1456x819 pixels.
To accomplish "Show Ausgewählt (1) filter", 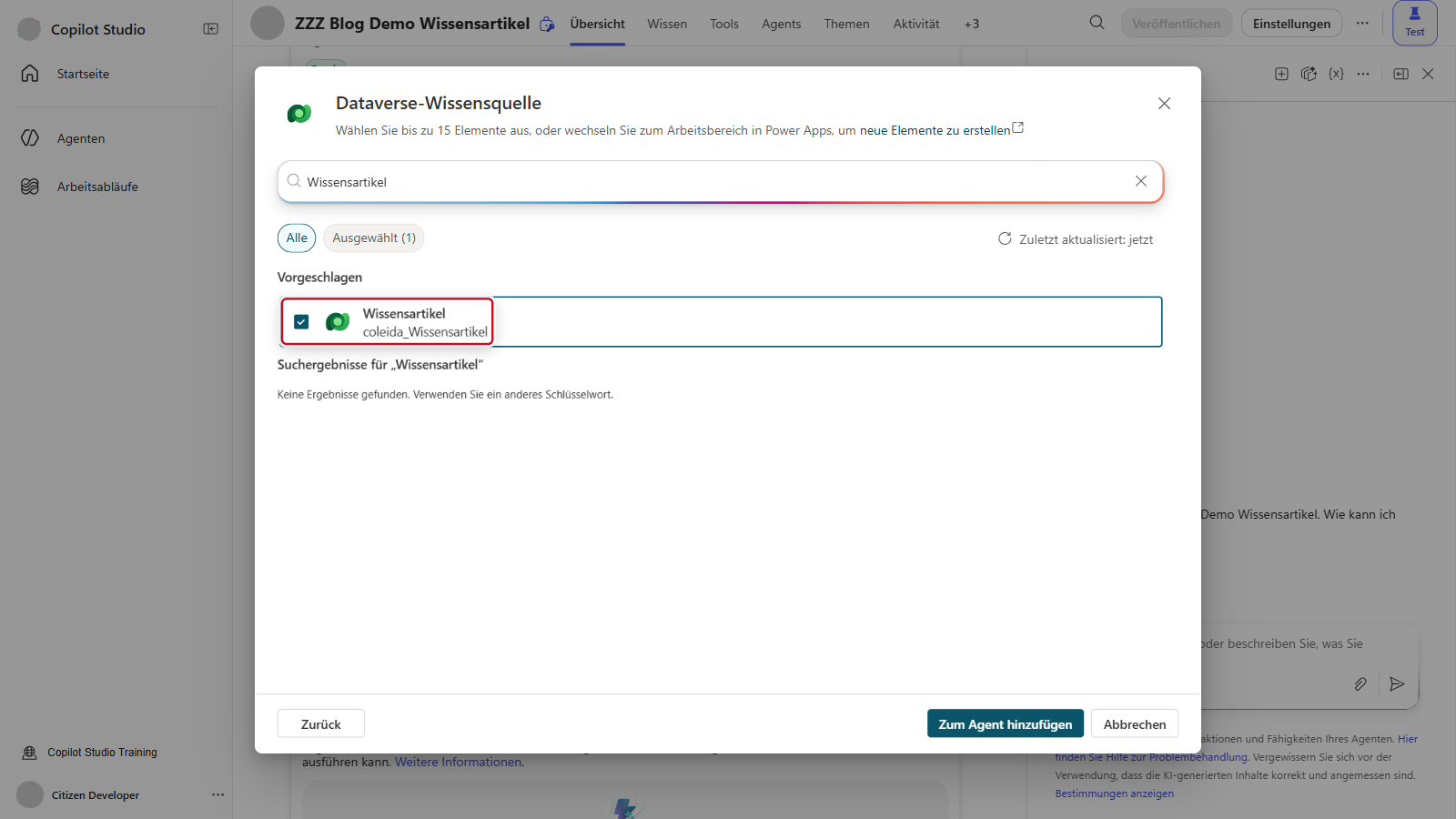I will click(x=374, y=238).
